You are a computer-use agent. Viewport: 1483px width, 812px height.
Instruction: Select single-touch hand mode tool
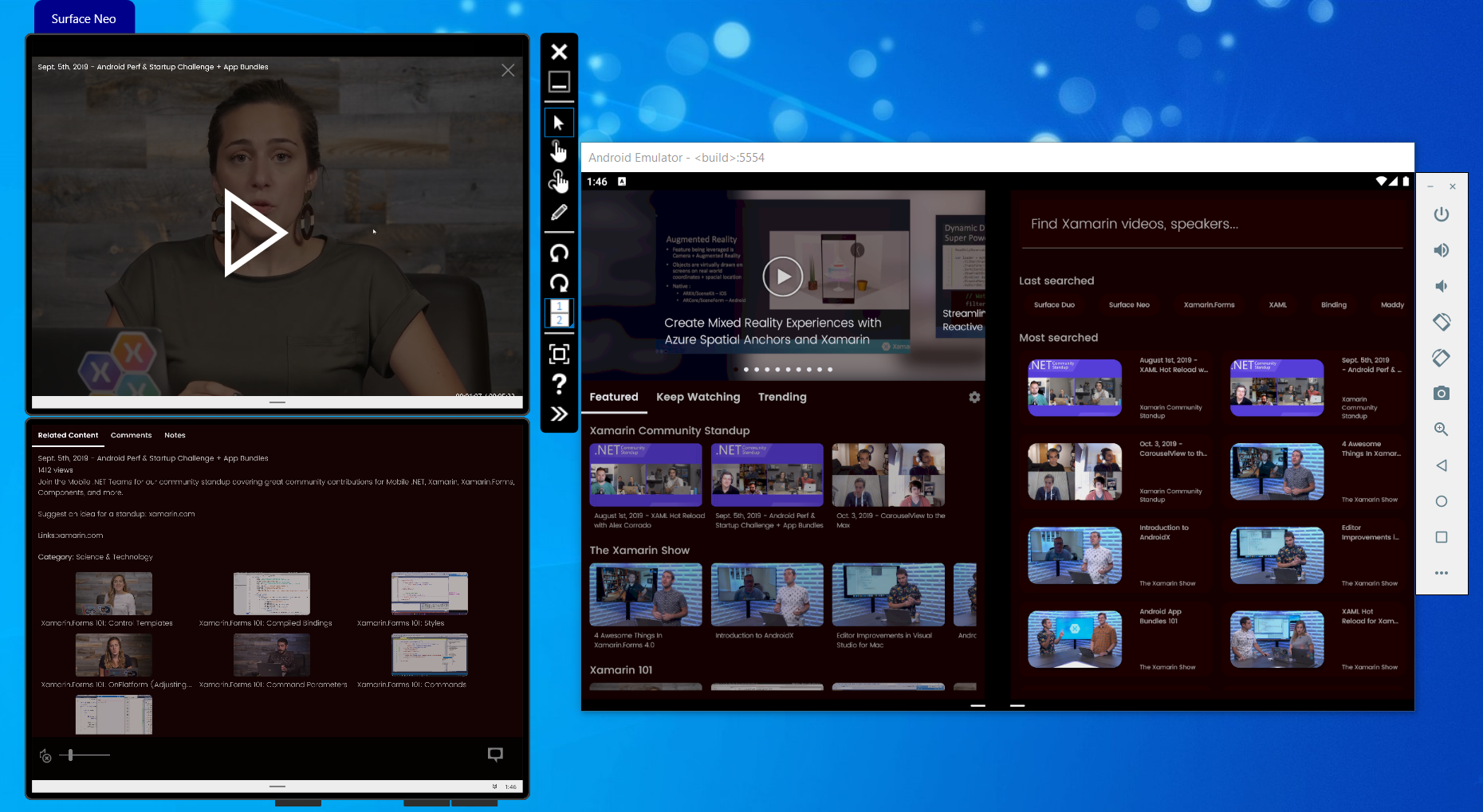coord(559,151)
